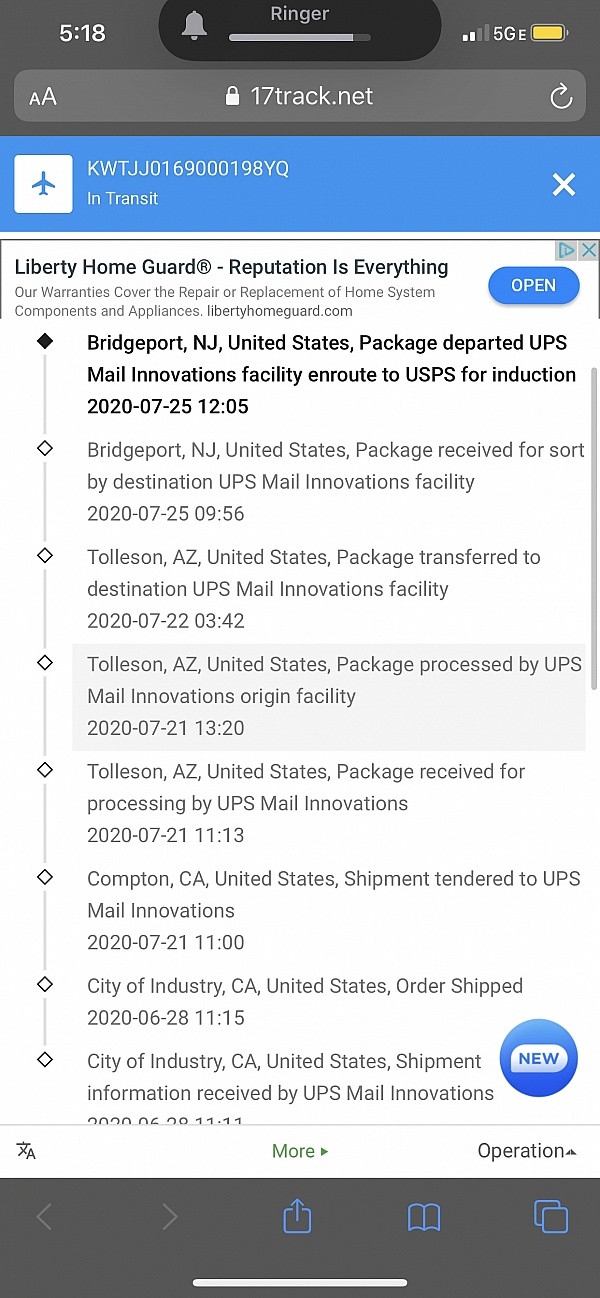
Task: Tap the Safari reload page icon
Action: coord(561,97)
